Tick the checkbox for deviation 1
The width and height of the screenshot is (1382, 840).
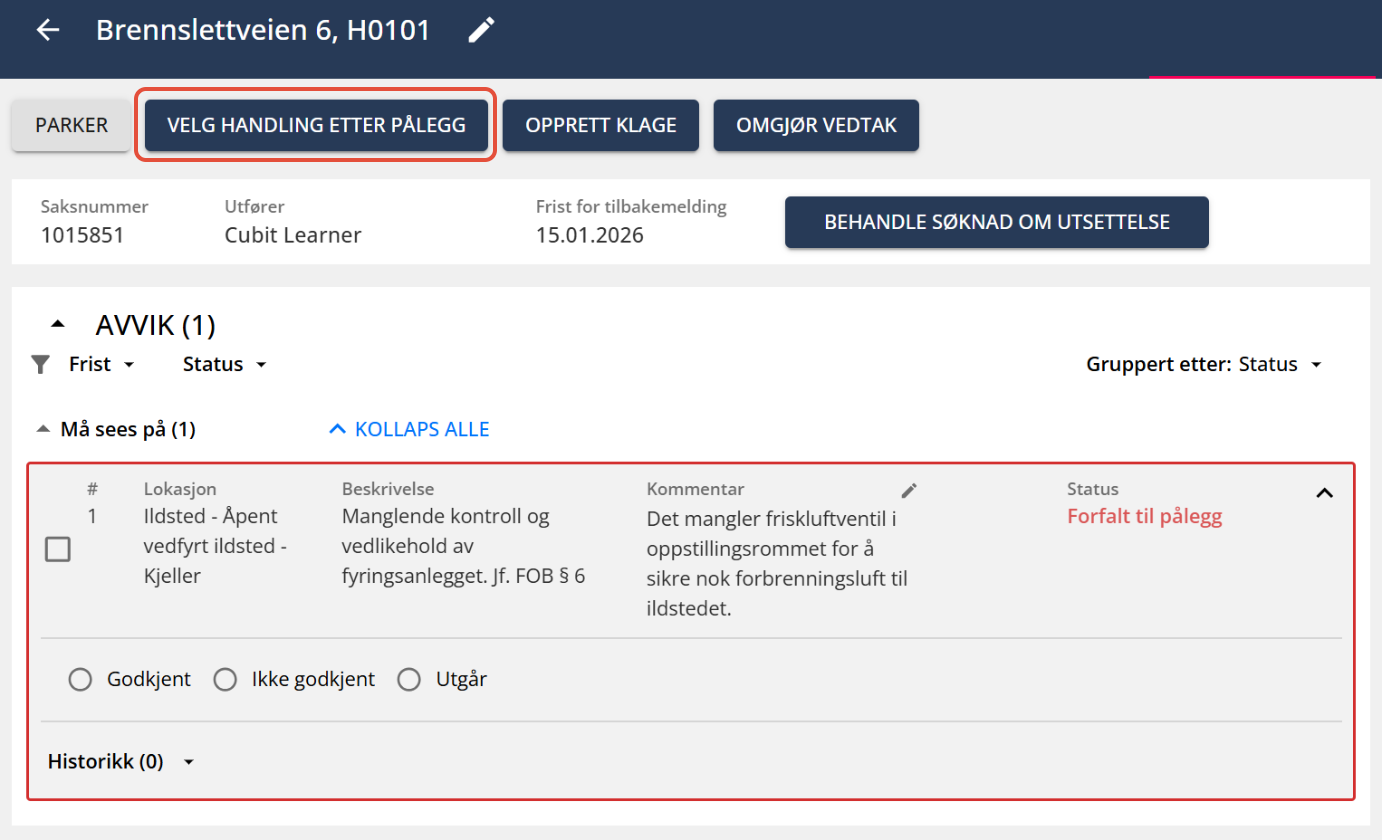pyautogui.click(x=58, y=549)
